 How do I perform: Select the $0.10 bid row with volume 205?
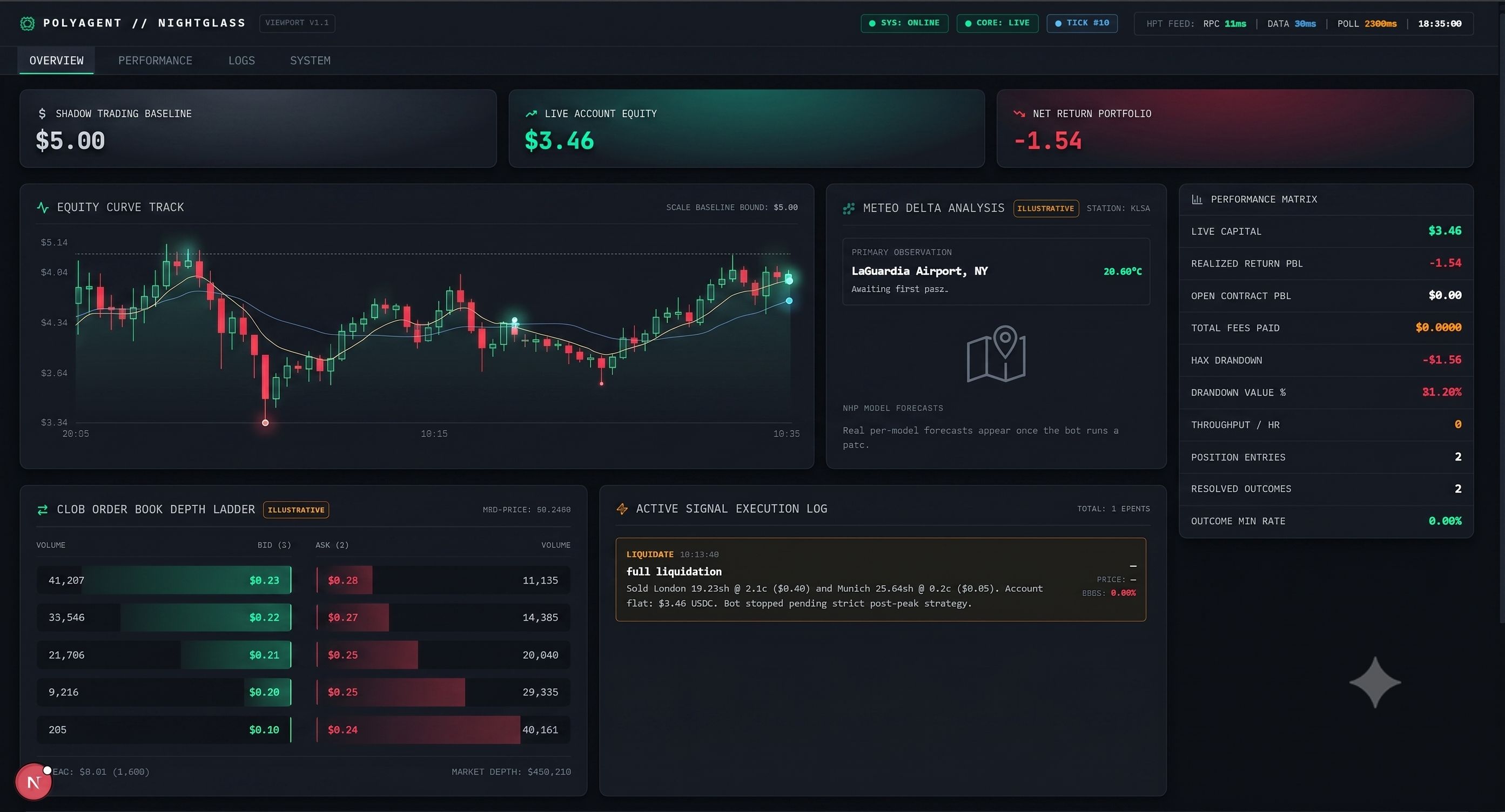click(x=164, y=730)
